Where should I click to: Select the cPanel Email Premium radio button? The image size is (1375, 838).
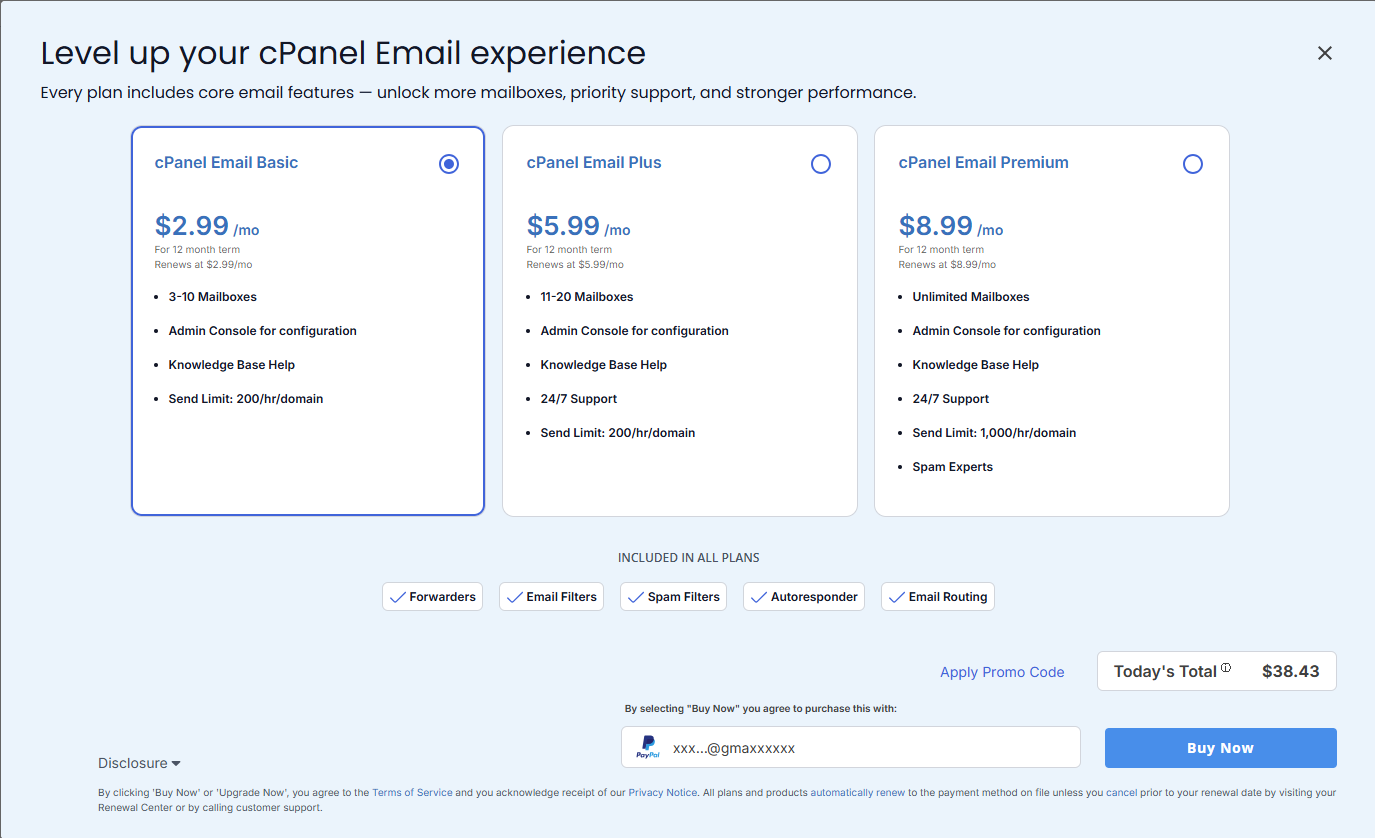pos(1193,164)
